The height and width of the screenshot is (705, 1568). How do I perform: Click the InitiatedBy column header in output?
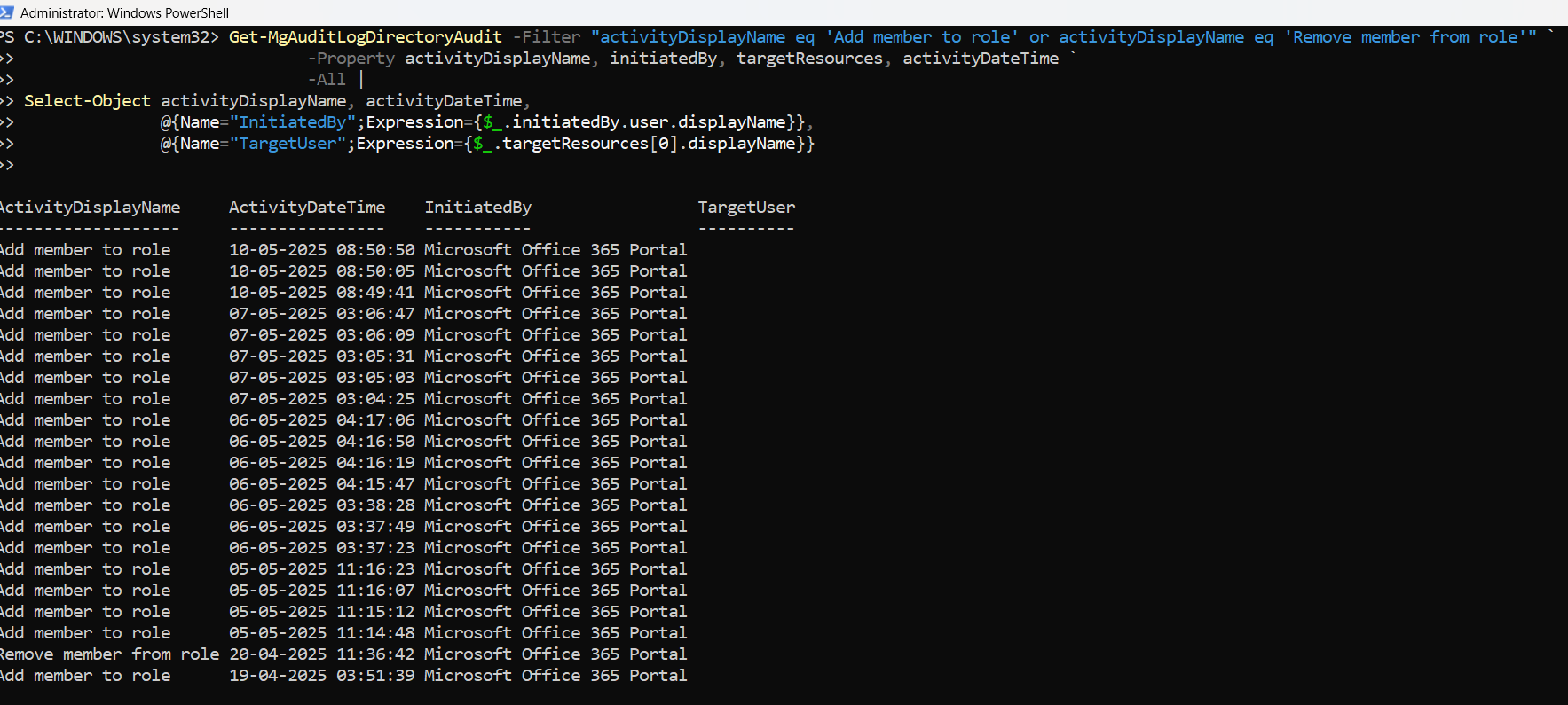pos(477,208)
